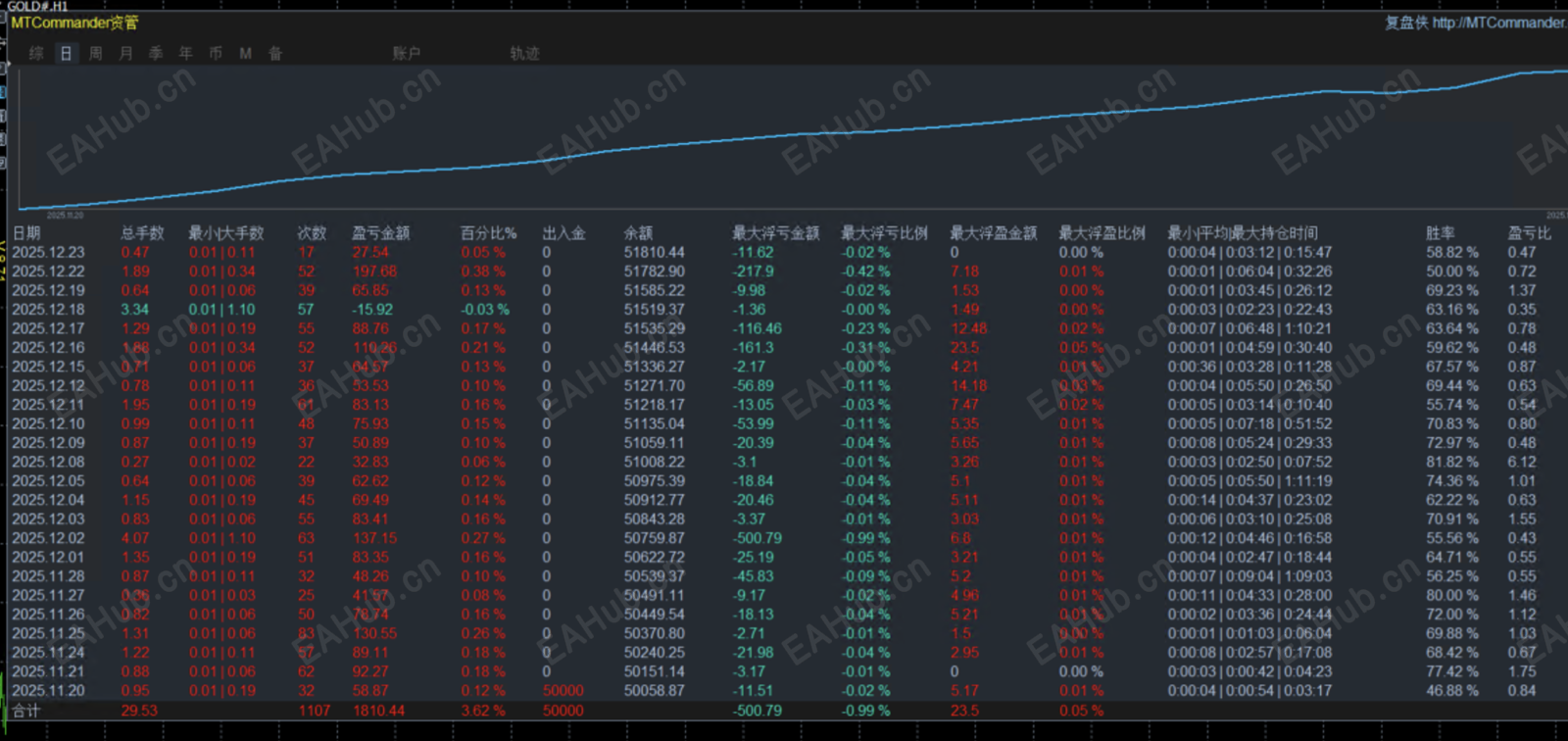Click the 最大浮亏金额 column header
The width and height of the screenshot is (1568, 741).
(775, 233)
